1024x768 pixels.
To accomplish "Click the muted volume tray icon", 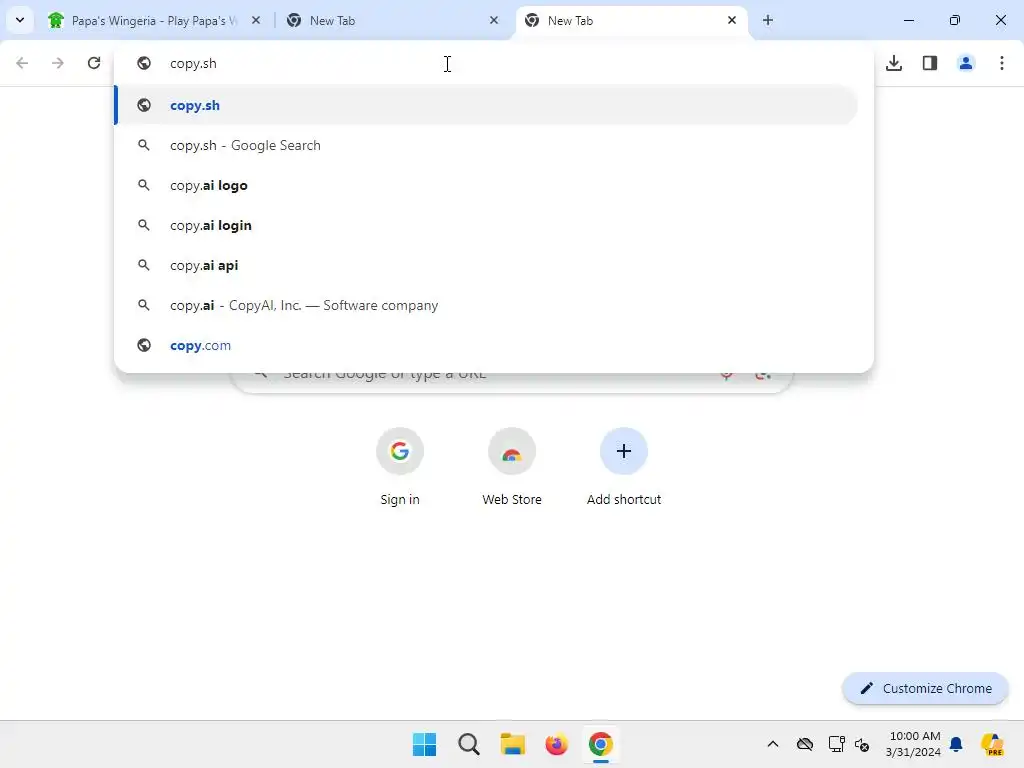I will coord(862,744).
